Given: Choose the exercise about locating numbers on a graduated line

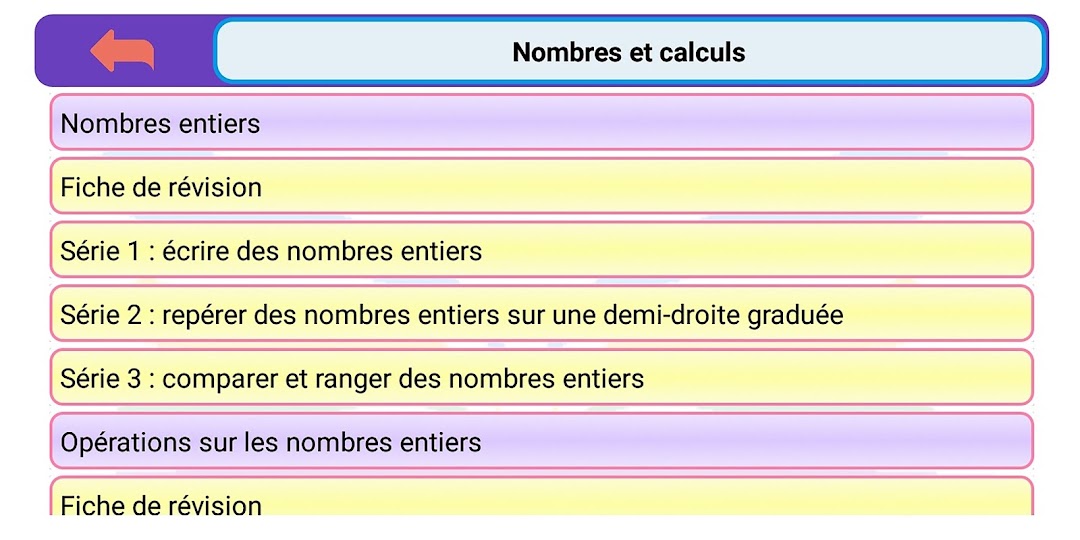Looking at the screenshot, I should (541, 313).
